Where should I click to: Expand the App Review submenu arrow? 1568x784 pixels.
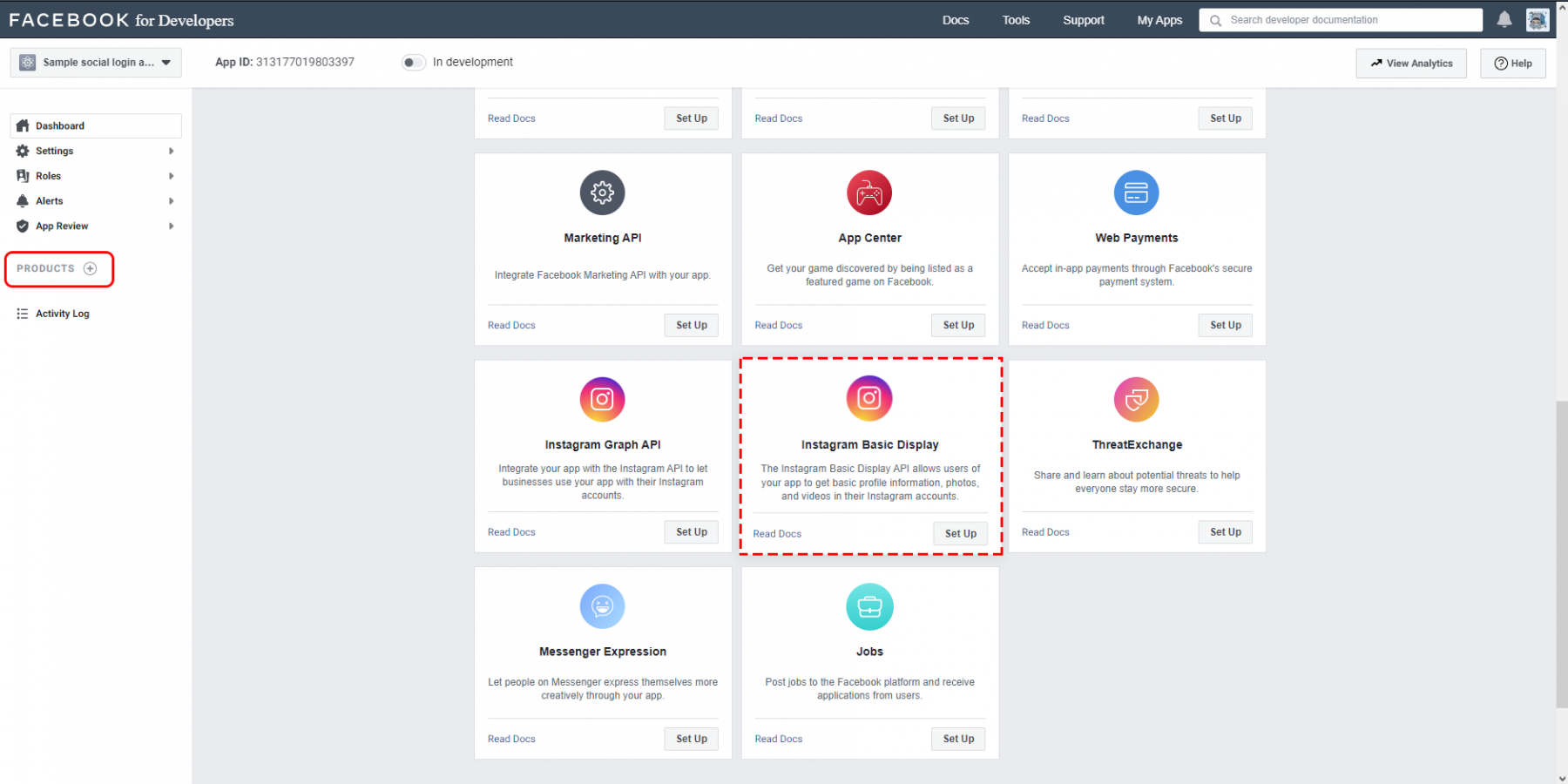(x=171, y=226)
